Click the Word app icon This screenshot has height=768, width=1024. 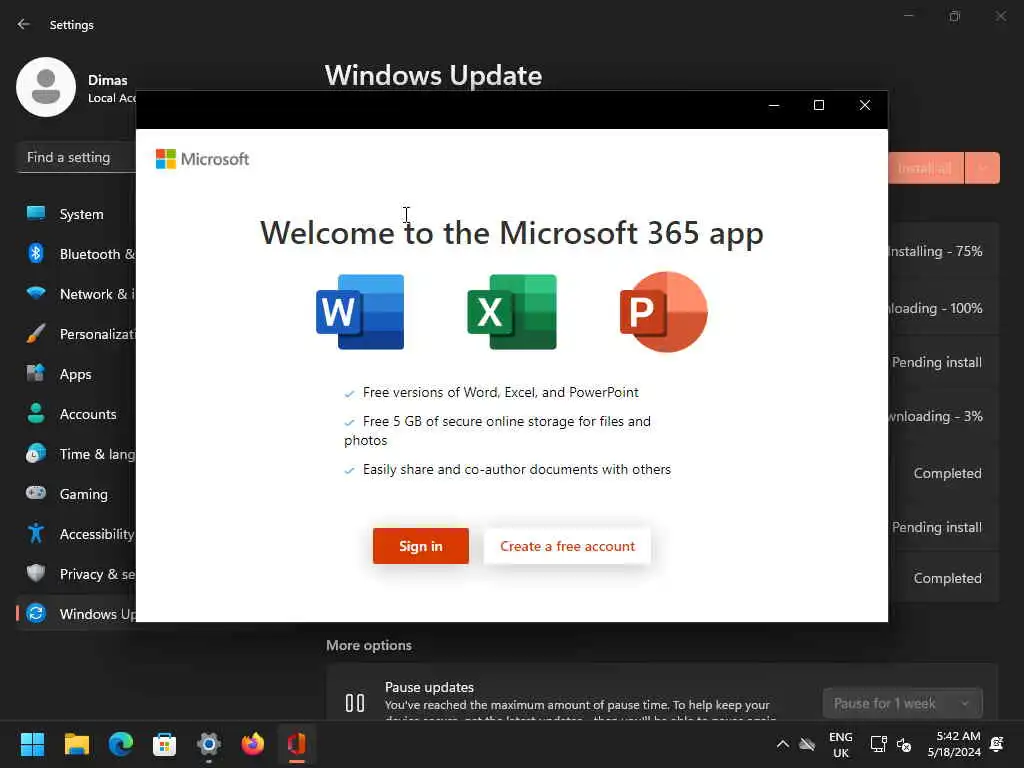[x=360, y=312]
